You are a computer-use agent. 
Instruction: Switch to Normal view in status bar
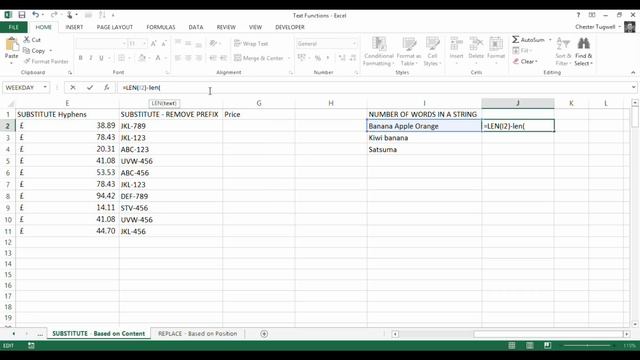pyautogui.click(x=511, y=346)
